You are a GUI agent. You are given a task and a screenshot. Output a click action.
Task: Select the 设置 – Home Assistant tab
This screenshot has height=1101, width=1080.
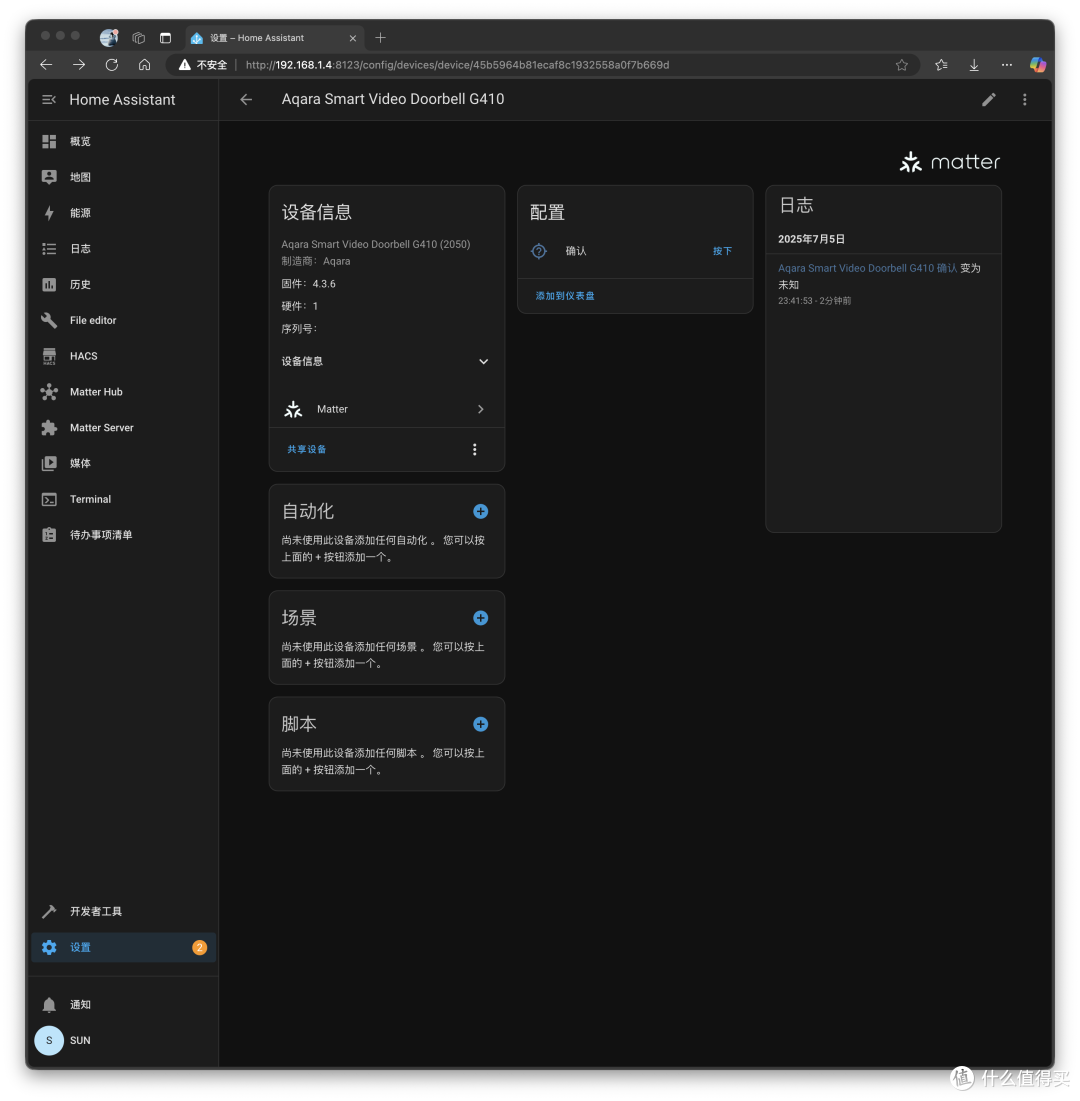pyautogui.click(x=275, y=38)
